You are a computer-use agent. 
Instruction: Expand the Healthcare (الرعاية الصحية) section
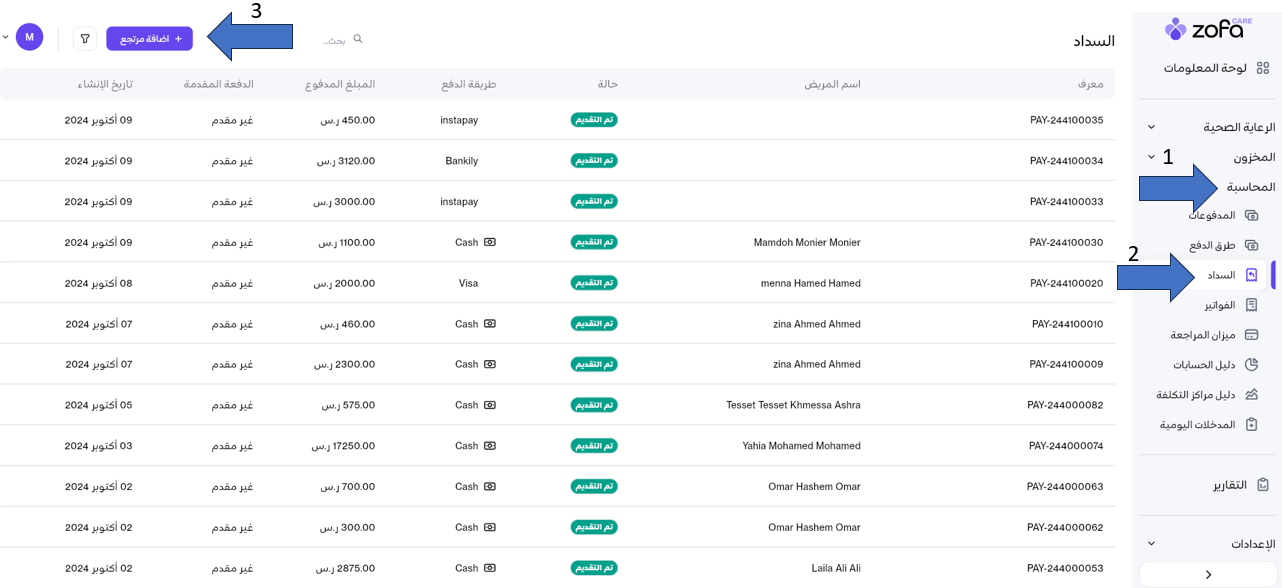[1151, 127]
